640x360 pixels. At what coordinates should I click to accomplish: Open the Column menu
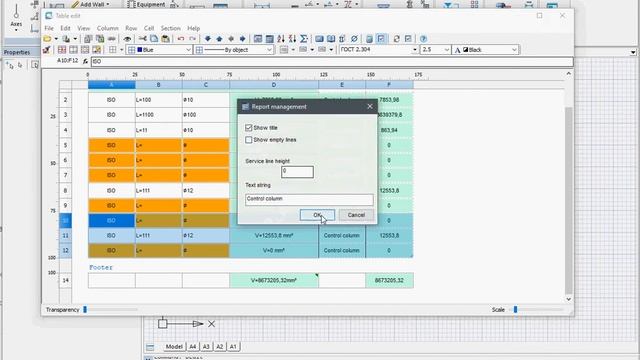click(x=108, y=28)
